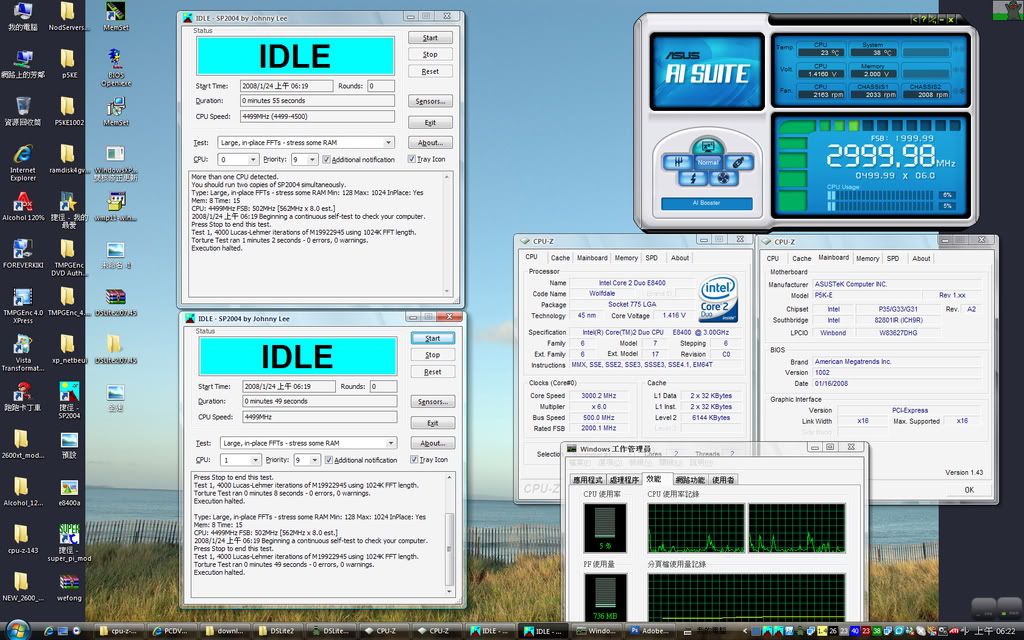Open FOREVERKIKI desktop icon
The width and height of the screenshot is (1024, 640).
click(23, 253)
